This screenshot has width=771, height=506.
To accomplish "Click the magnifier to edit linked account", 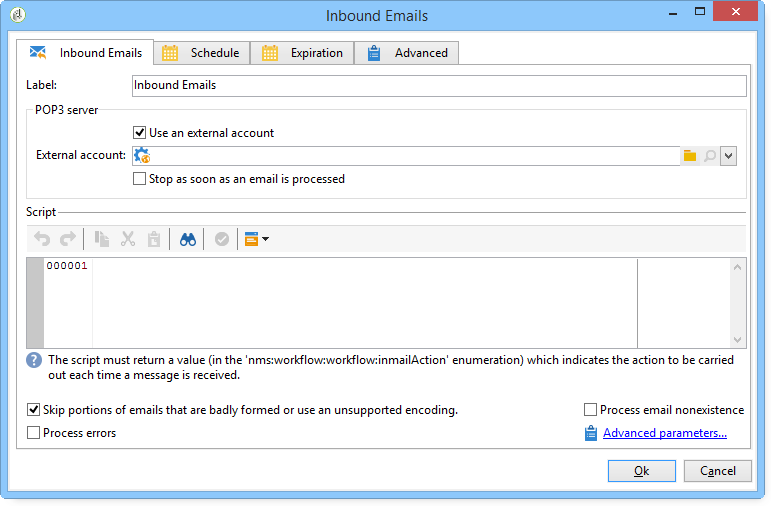I will pos(710,156).
